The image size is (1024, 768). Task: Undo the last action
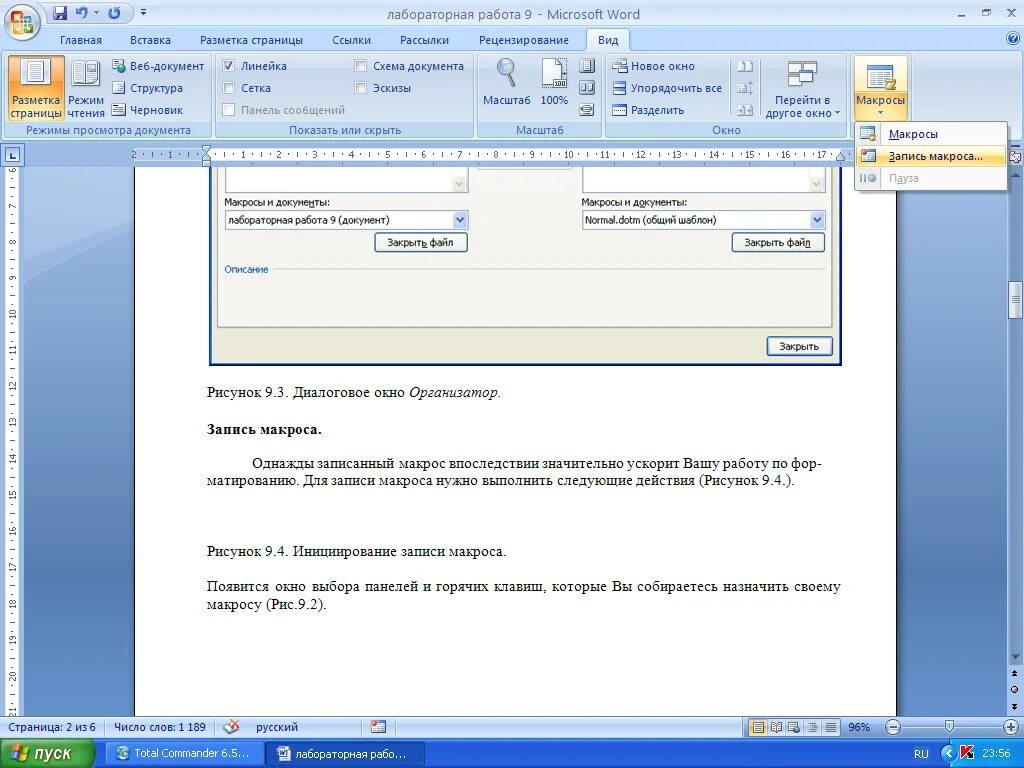coord(82,13)
